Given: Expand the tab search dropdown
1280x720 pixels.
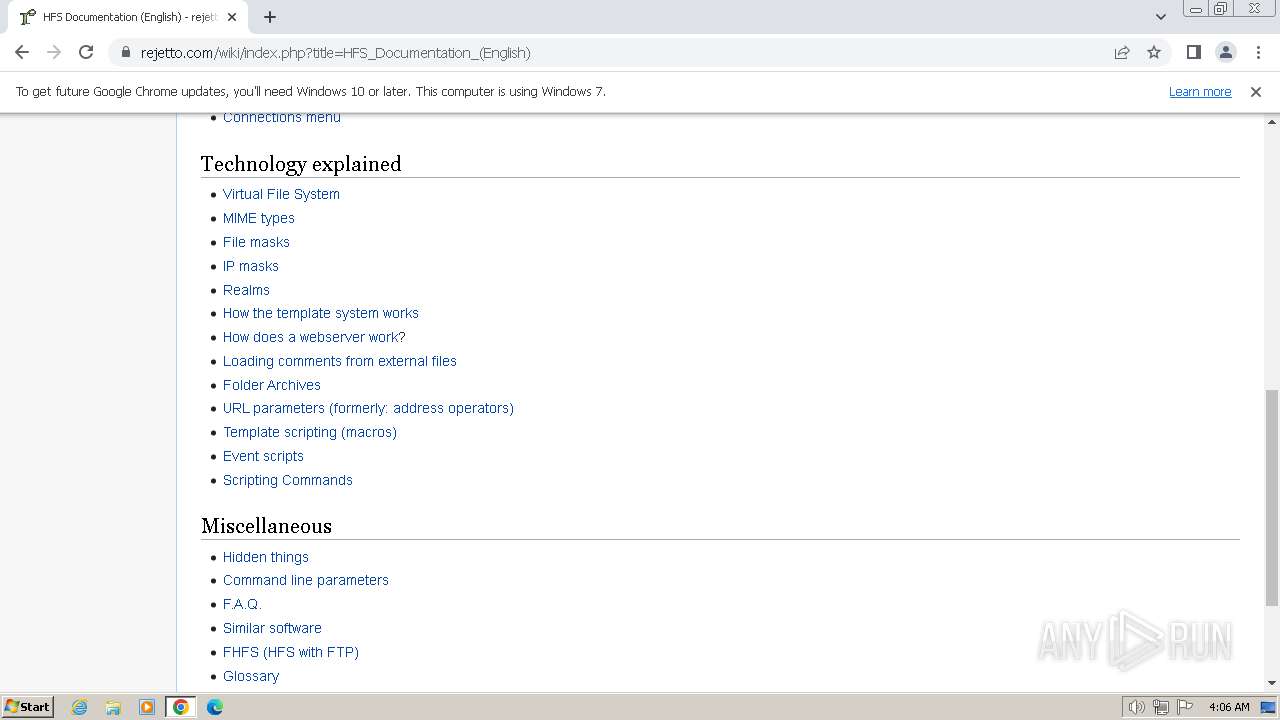Looking at the screenshot, I should [x=1160, y=17].
